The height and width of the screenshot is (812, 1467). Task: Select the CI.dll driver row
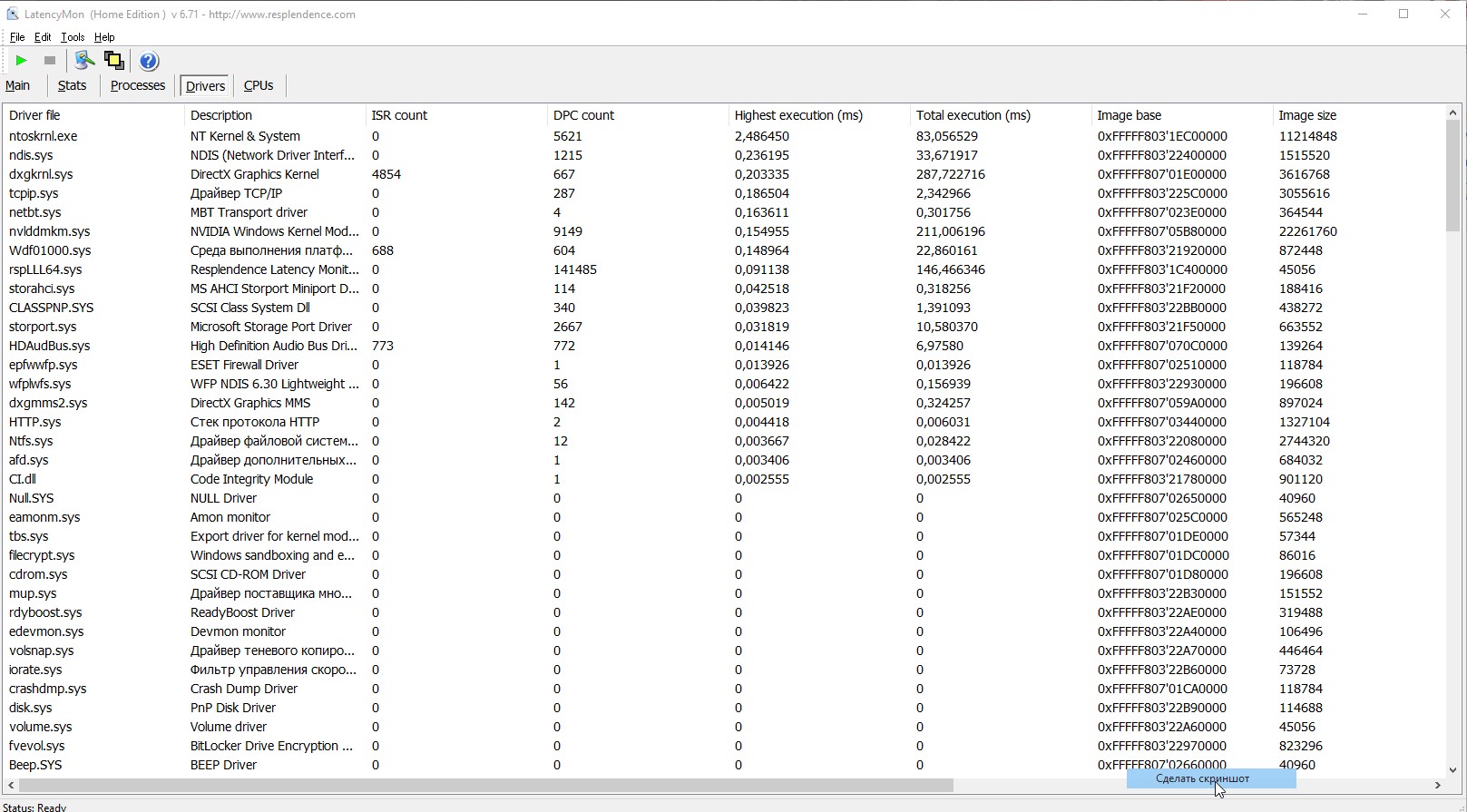724,479
